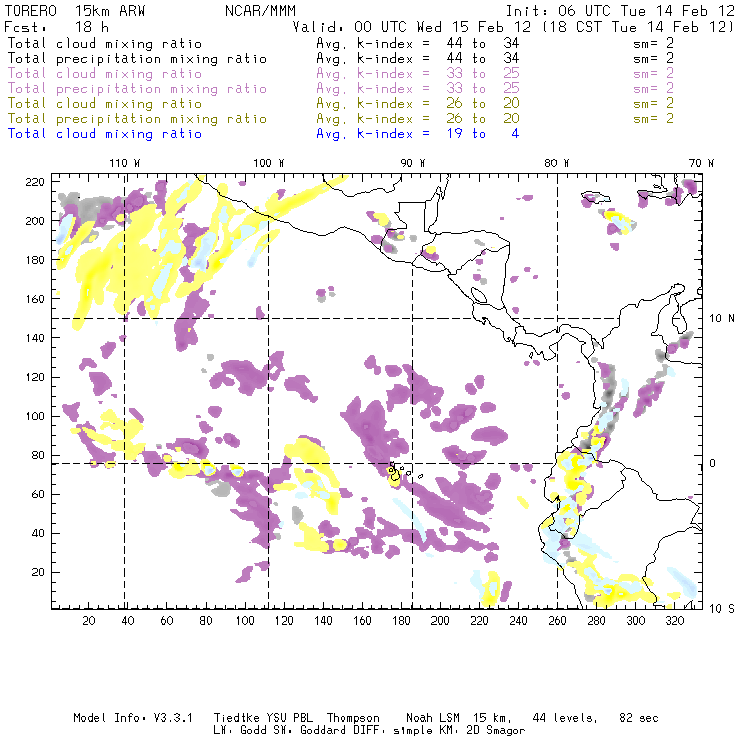Click the 'Noah LSM' footer text
740x740 pixels.
[x=433, y=718]
